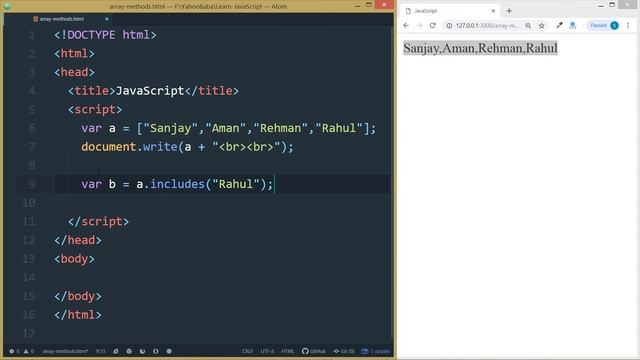Click the <!DOCTYPE html> text on line 1

[x=105, y=35]
